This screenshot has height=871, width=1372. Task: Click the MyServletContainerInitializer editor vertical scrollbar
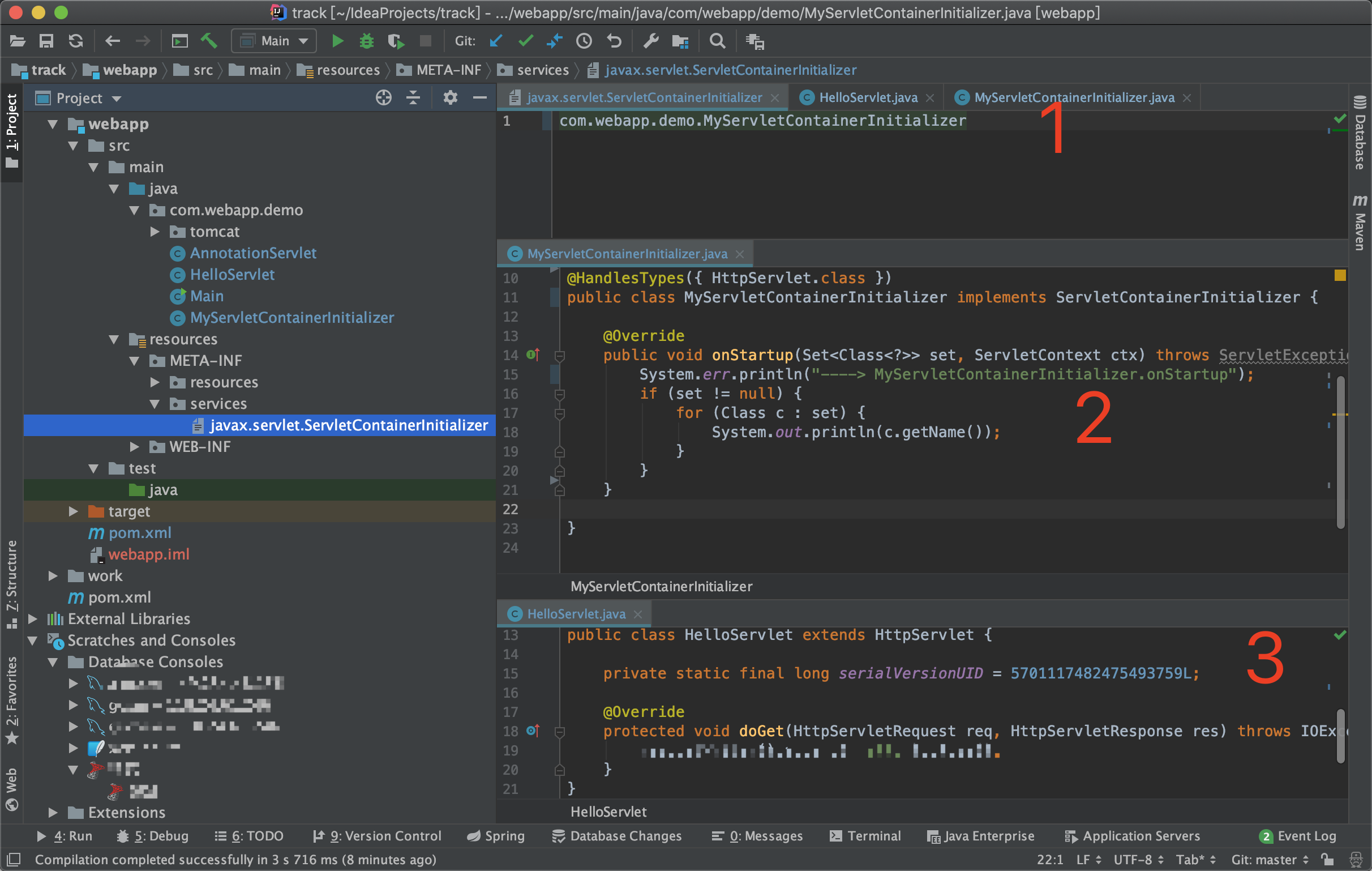(1340, 450)
